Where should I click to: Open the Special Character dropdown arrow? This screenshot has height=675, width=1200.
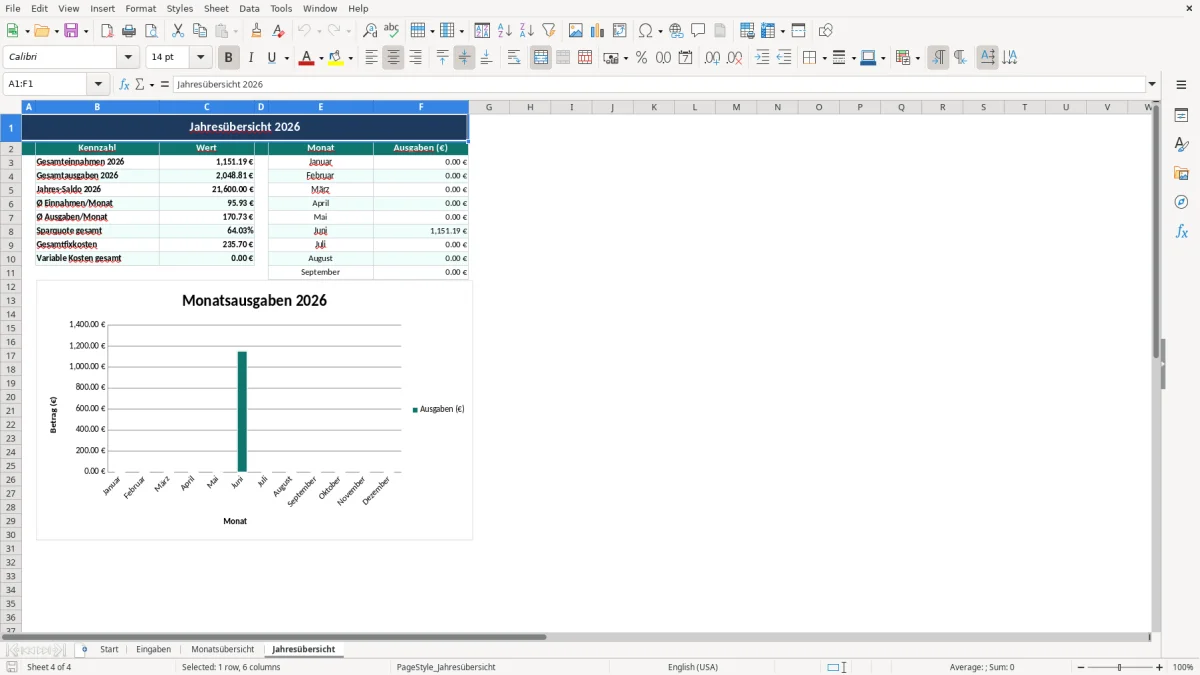coord(660,31)
